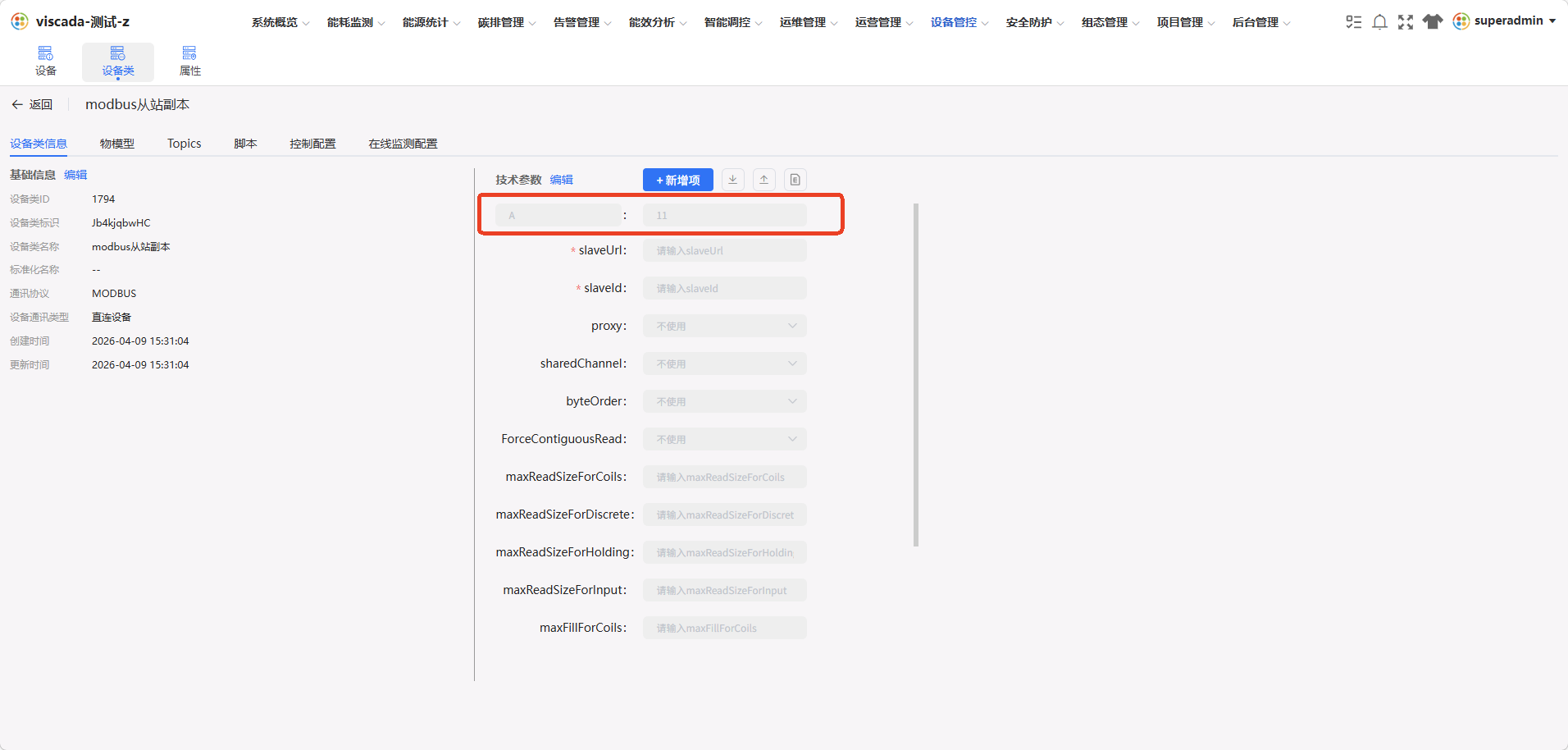
Task: Click the download parameters icon
Action: point(733,180)
